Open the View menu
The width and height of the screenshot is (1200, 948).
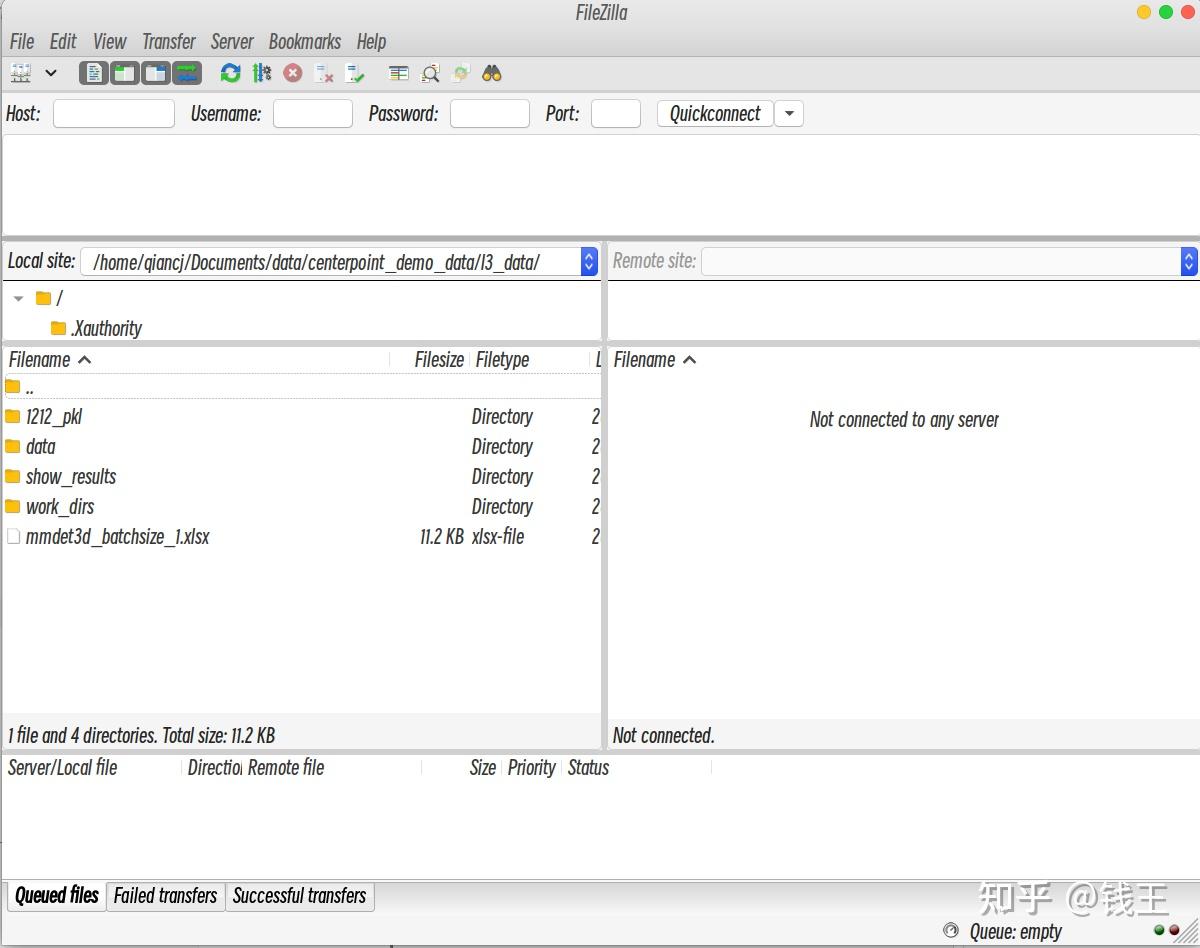[x=110, y=42]
